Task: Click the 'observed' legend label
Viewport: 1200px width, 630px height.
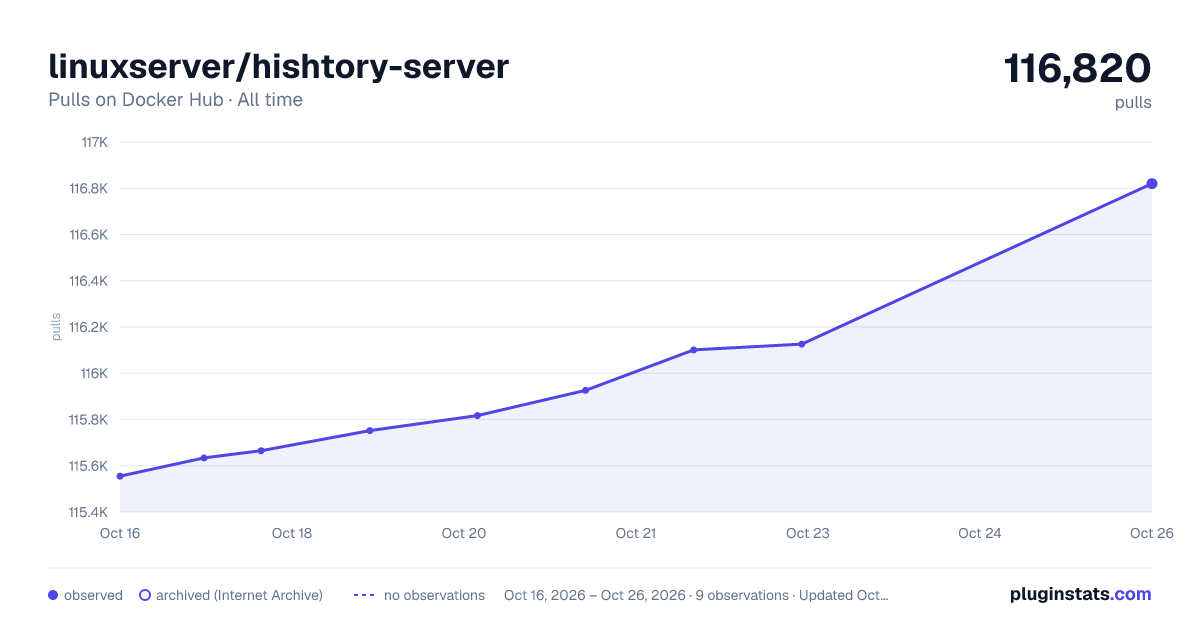Action: pyautogui.click(x=93, y=595)
